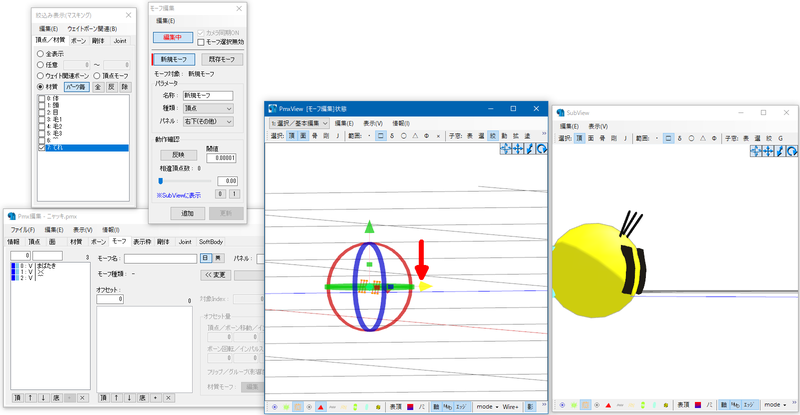Click the red-blue color swatch in PmxView
800x415 pixels.
[410, 407]
